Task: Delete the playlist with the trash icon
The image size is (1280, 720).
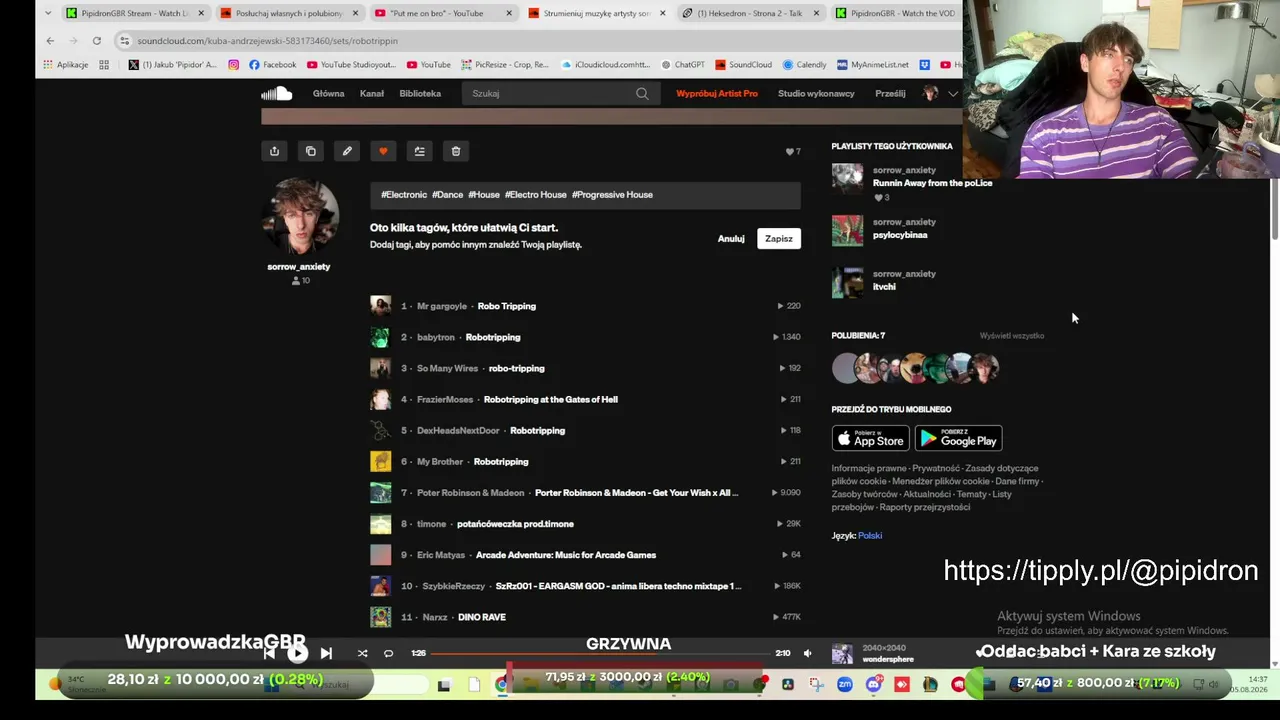Action: click(456, 151)
